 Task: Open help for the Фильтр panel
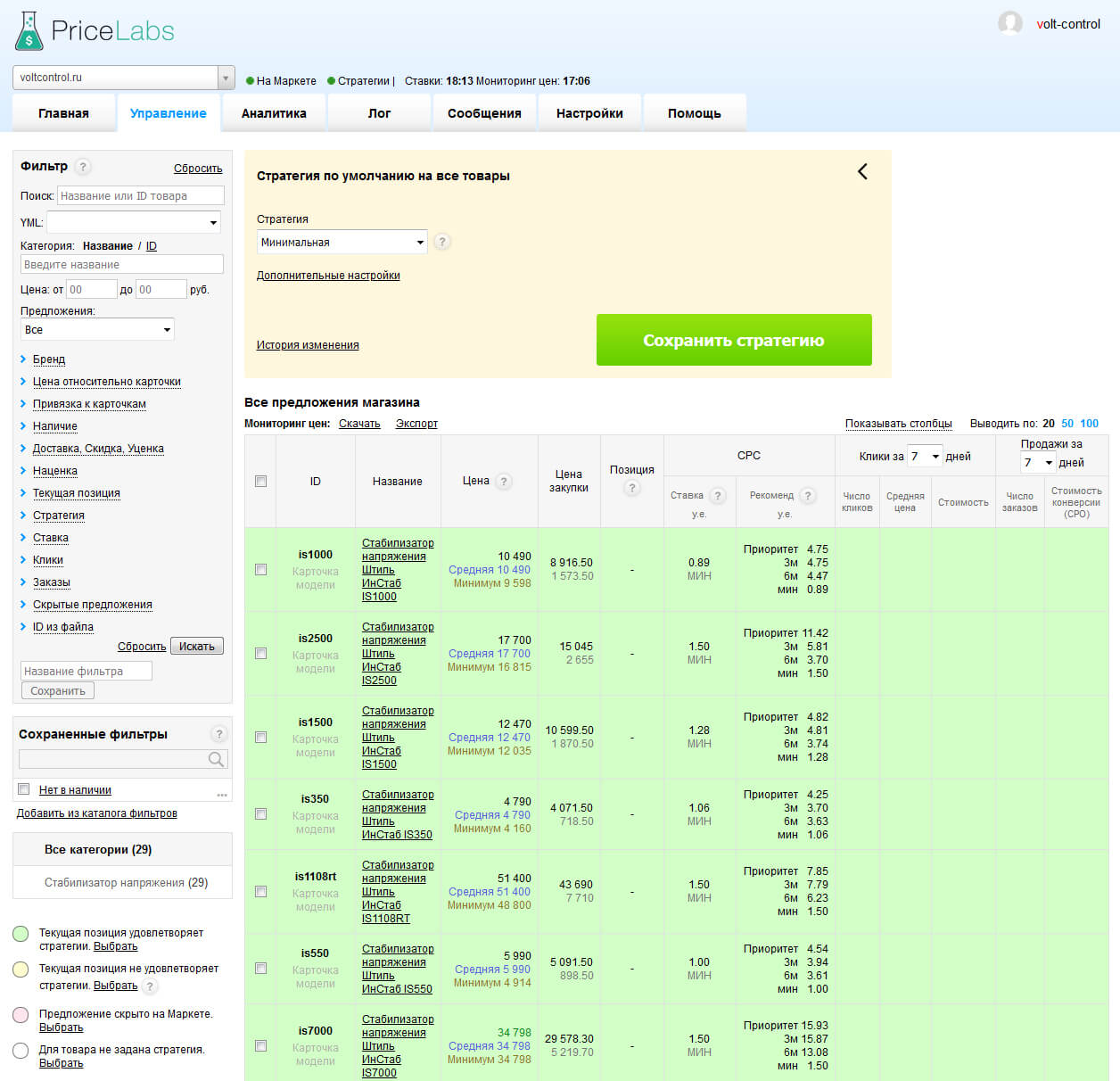(x=84, y=166)
